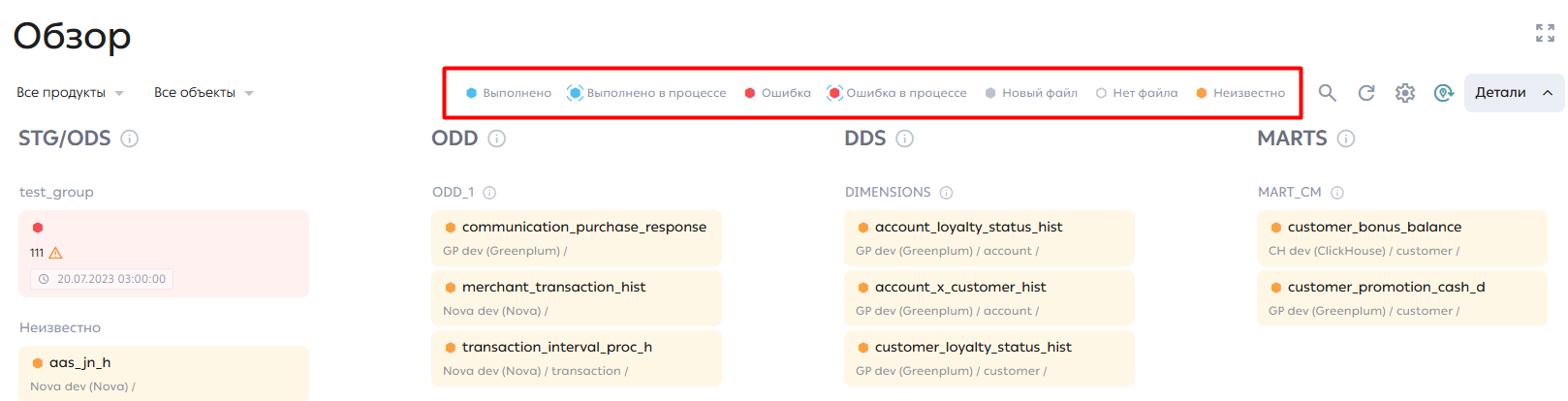The width and height of the screenshot is (1568, 401).
Task: Click orange status dot of aas_jn_h
Action: 38,363
